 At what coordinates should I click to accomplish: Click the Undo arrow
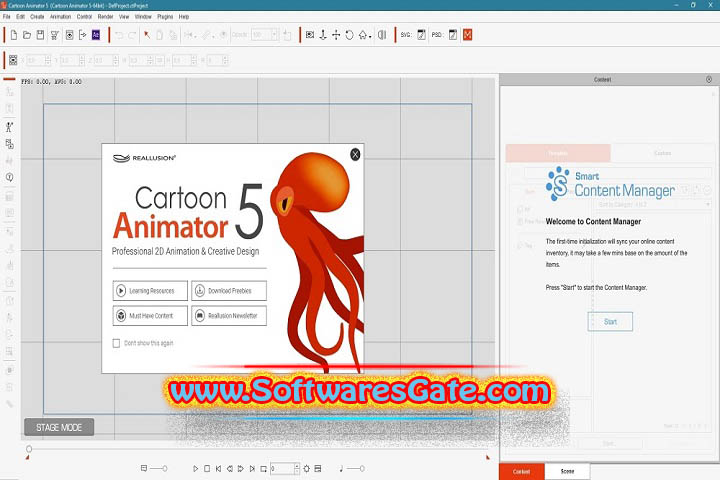[119, 35]
